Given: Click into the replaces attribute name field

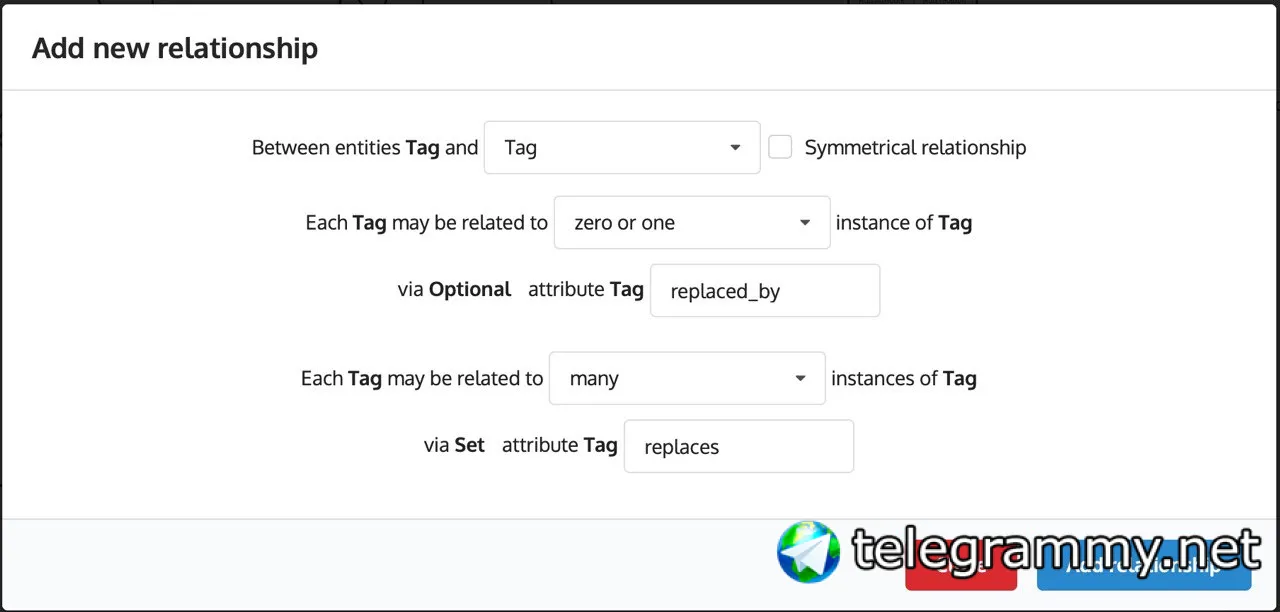Looking at the screenshot, I should [738, 447].
